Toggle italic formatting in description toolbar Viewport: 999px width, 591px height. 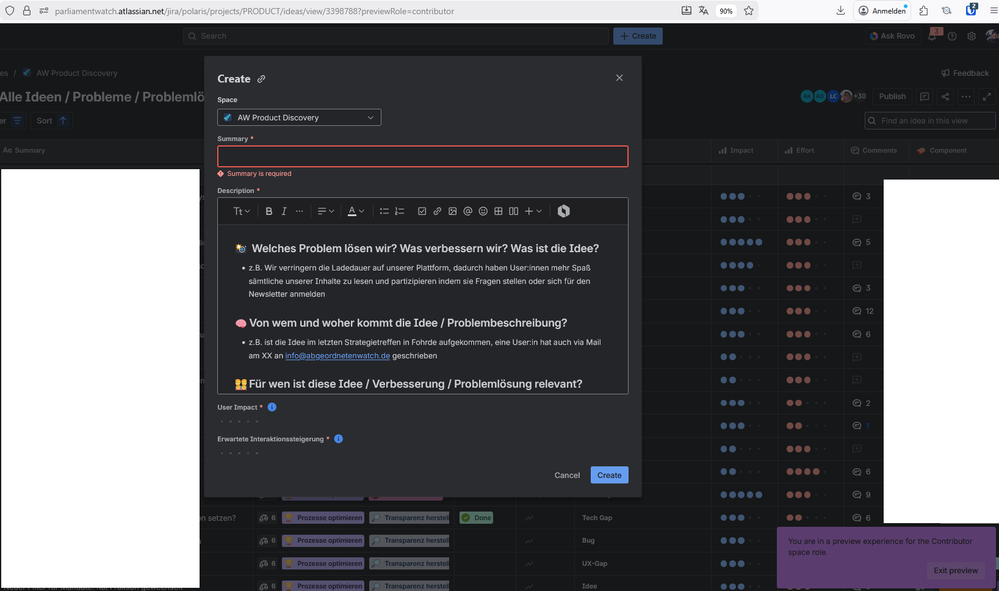(284, 211)
